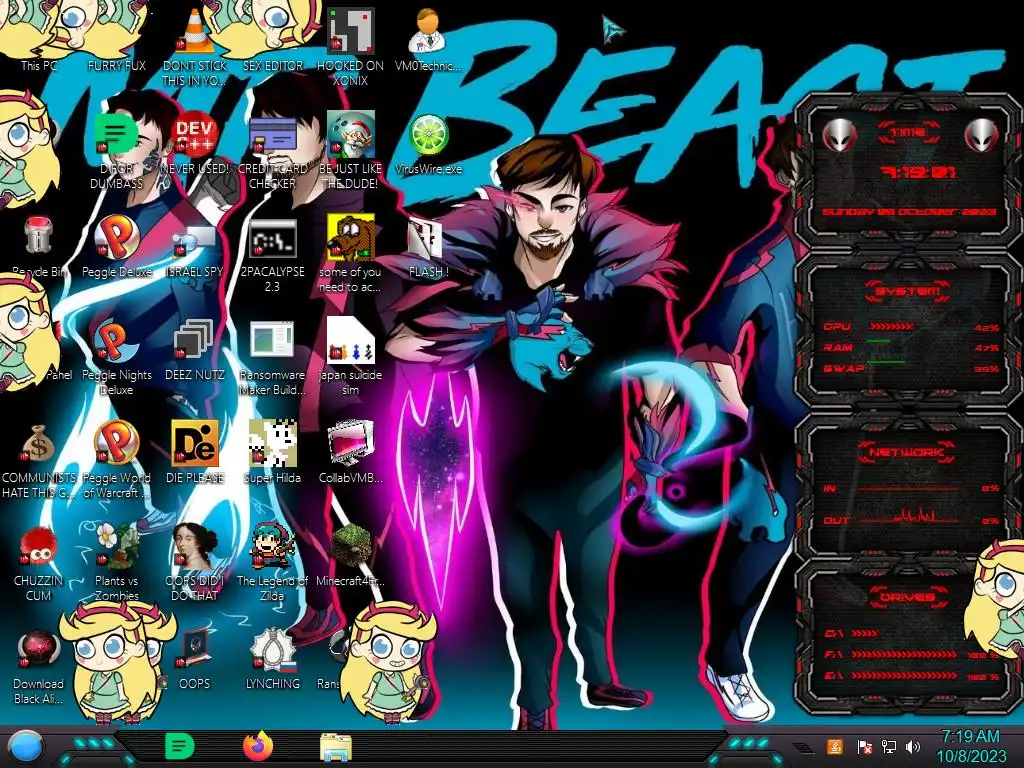Click the F:\ drive usage bar
Screen dimensions: 1024x768
pos(904,654)
